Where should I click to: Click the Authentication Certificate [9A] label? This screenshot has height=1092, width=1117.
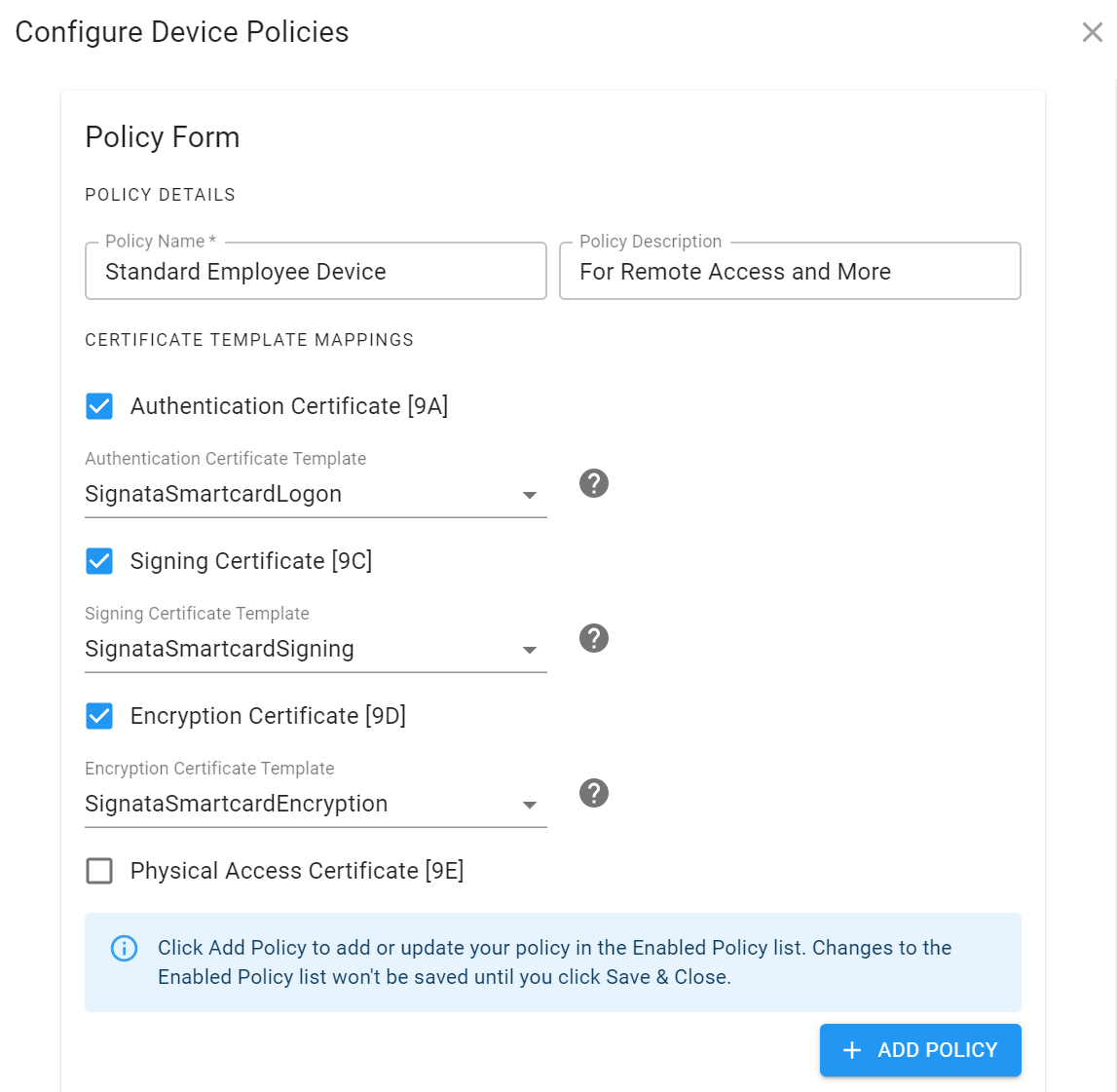tap(289, 406)
